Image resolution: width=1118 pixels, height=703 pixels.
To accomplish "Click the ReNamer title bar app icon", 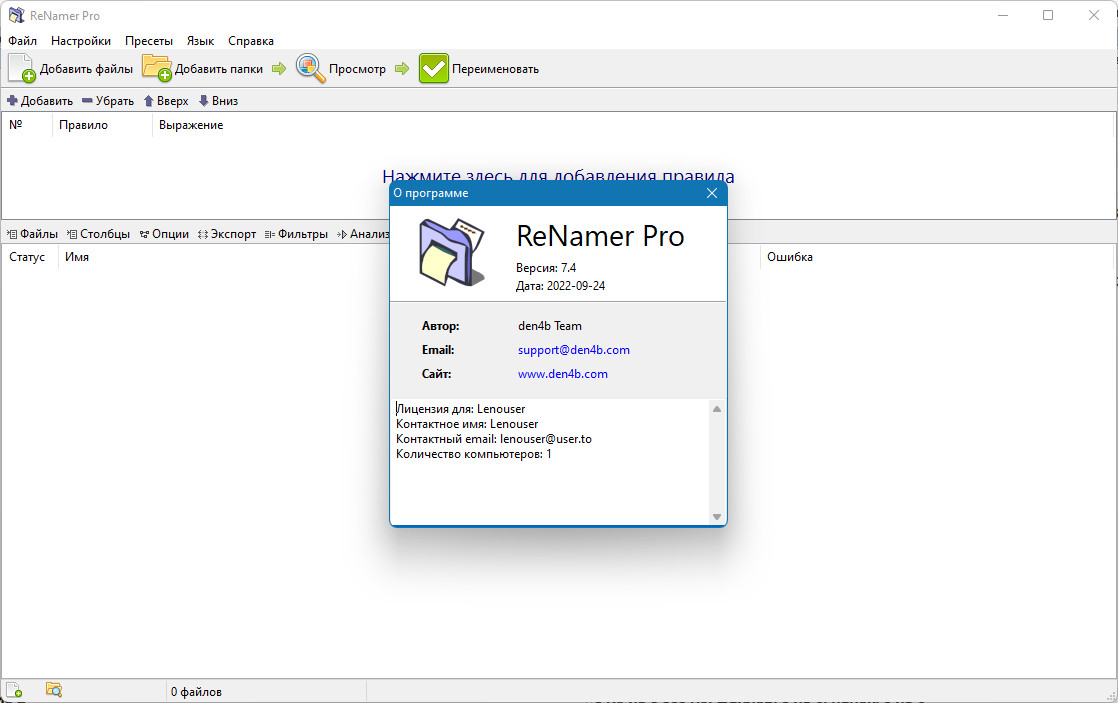I will point(16,15).
